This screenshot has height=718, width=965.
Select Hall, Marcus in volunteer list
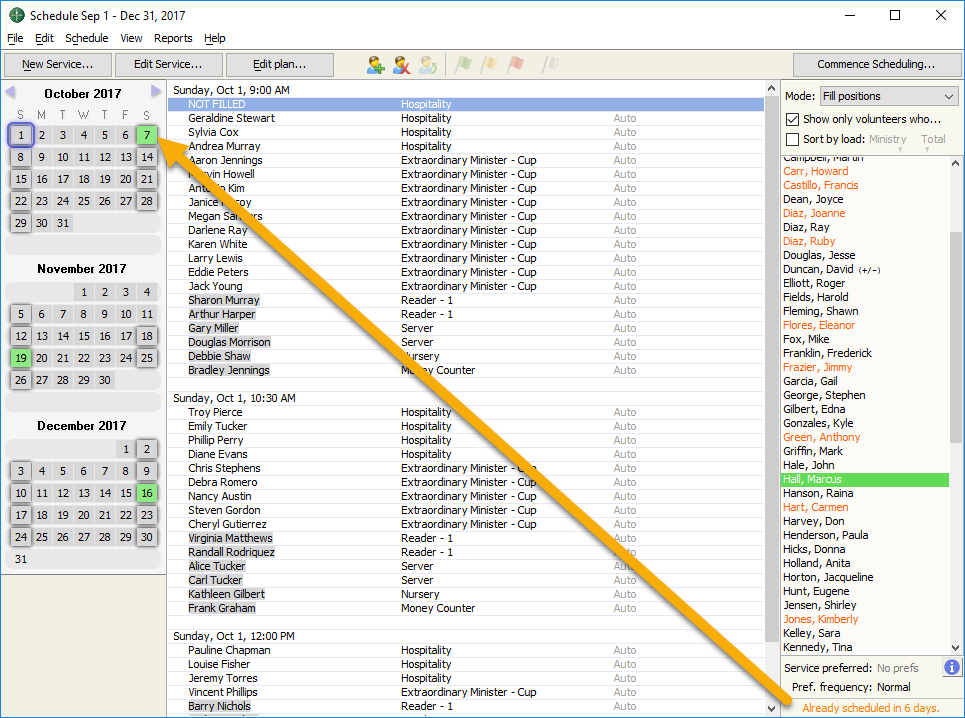point(812,479)
